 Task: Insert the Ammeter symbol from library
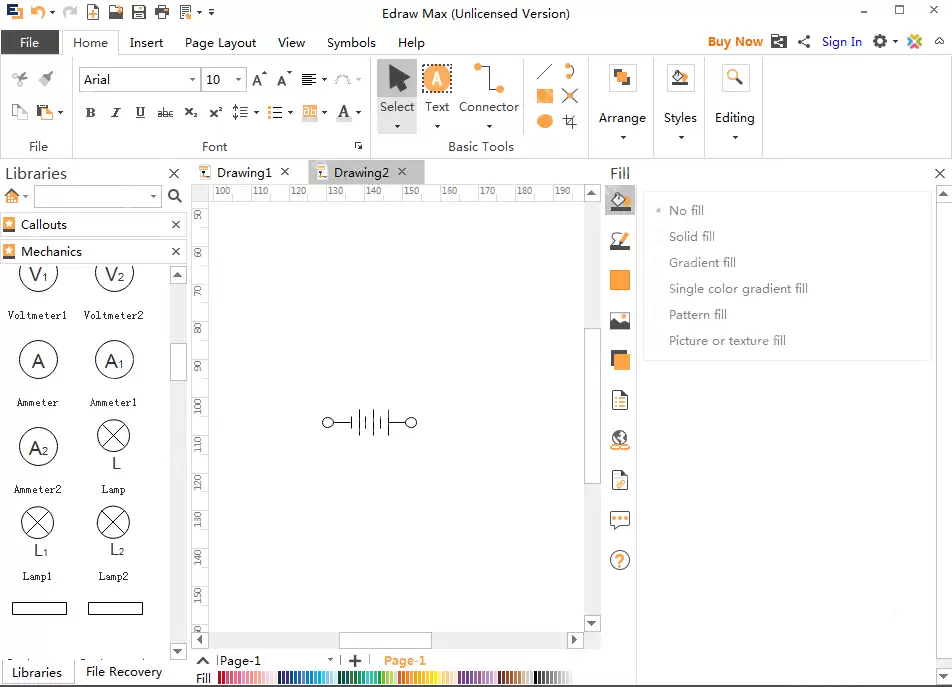tap(38, 361)
